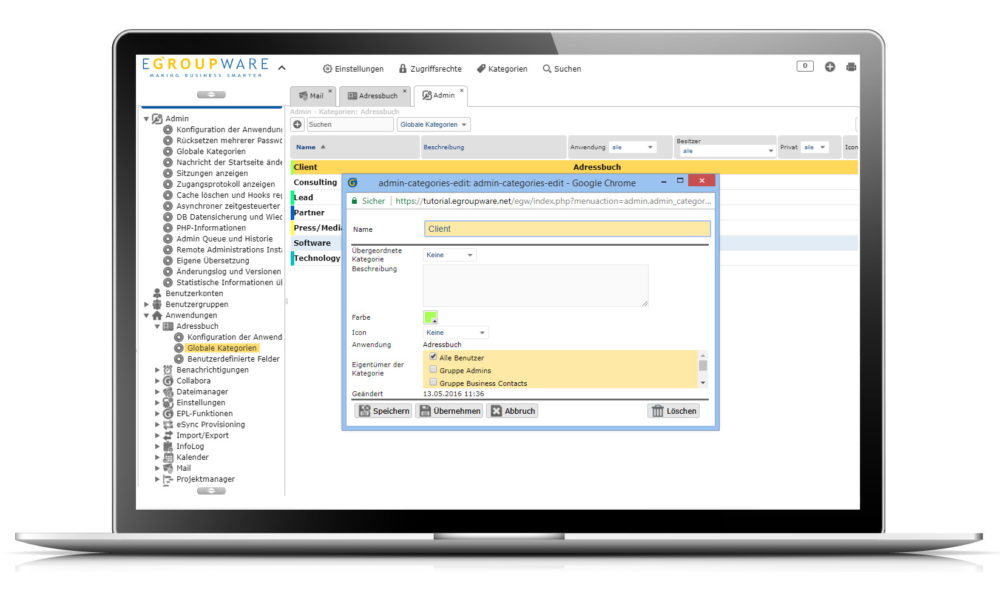The image size is (1000, 597).
Task: Enable the Gruppe Business Contacts checkbox
Action: tap(433, 383)
